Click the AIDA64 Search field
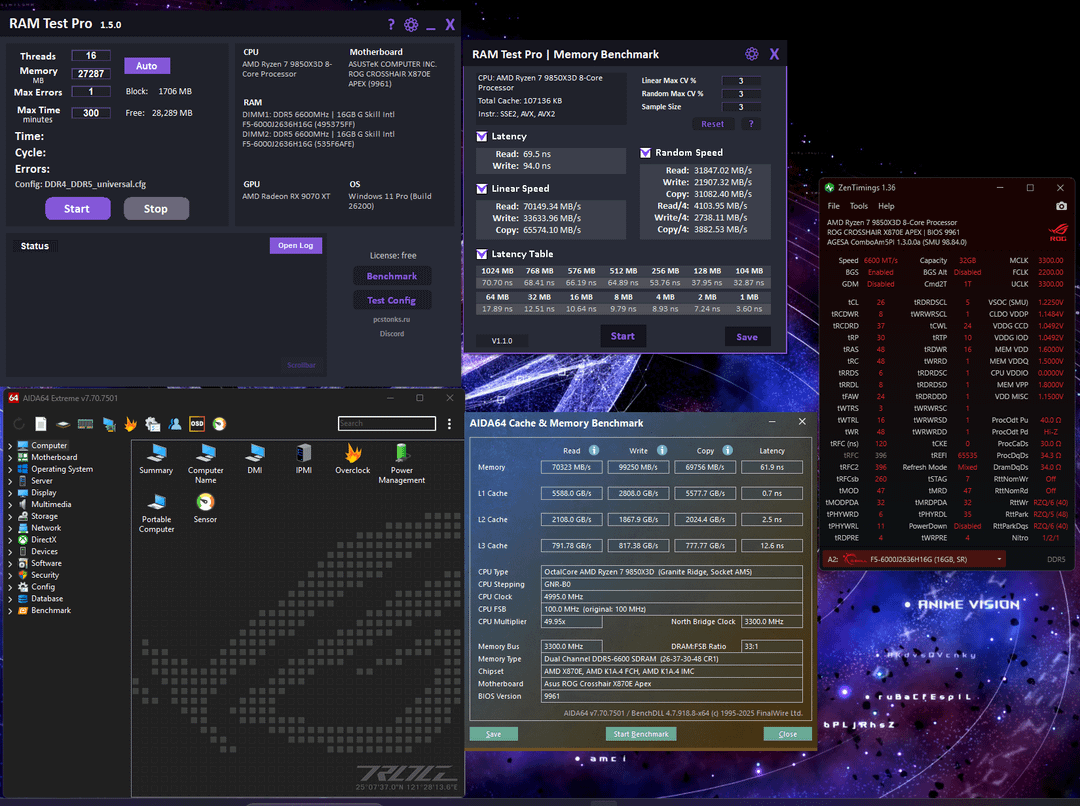 pyautogui.click(x=385, y=424)
